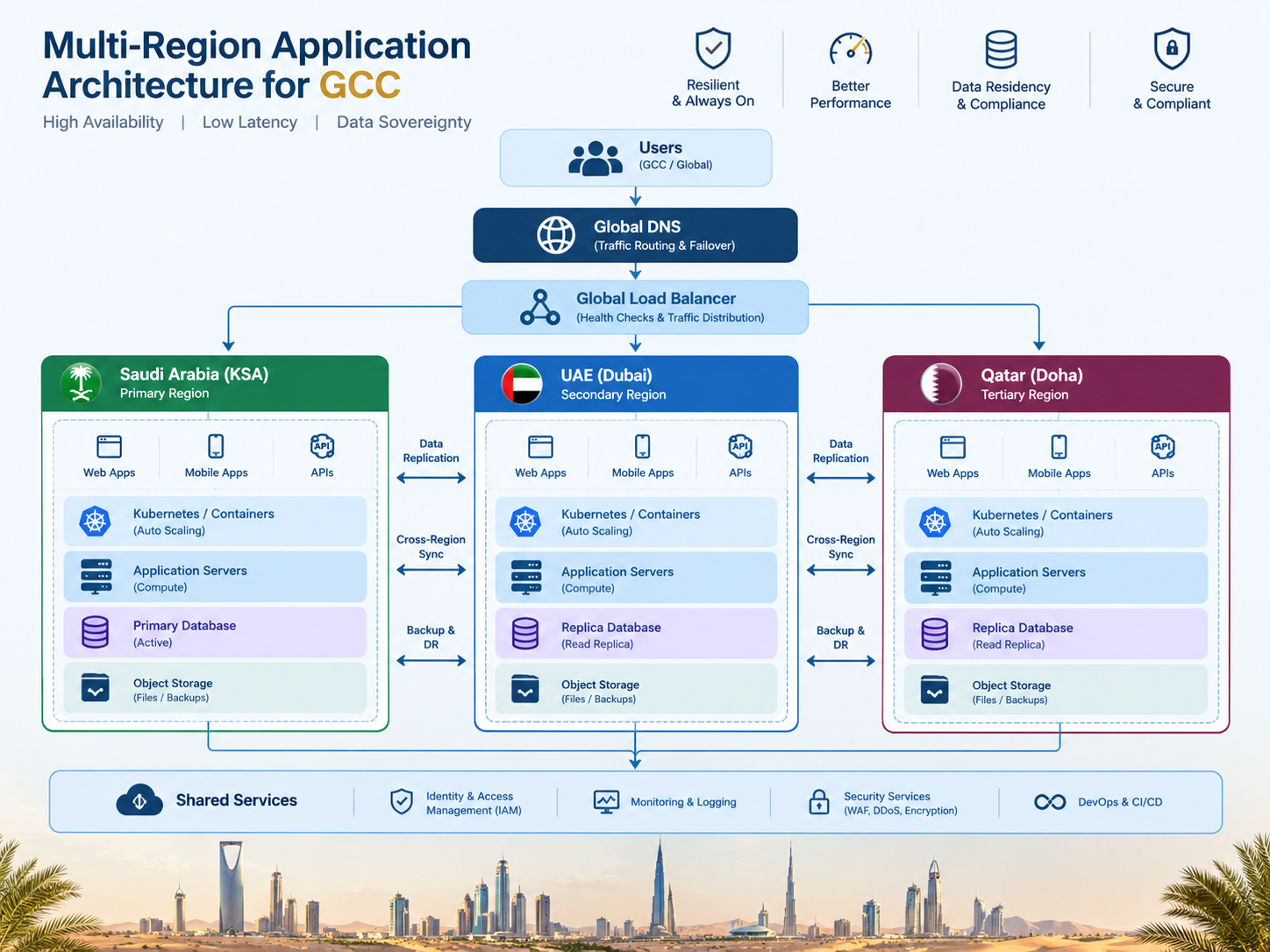This screenshot has height=952, width=1270.
Task: Click "Data Replication" label between KSA and UAE
Action: [x=431, y=451]
